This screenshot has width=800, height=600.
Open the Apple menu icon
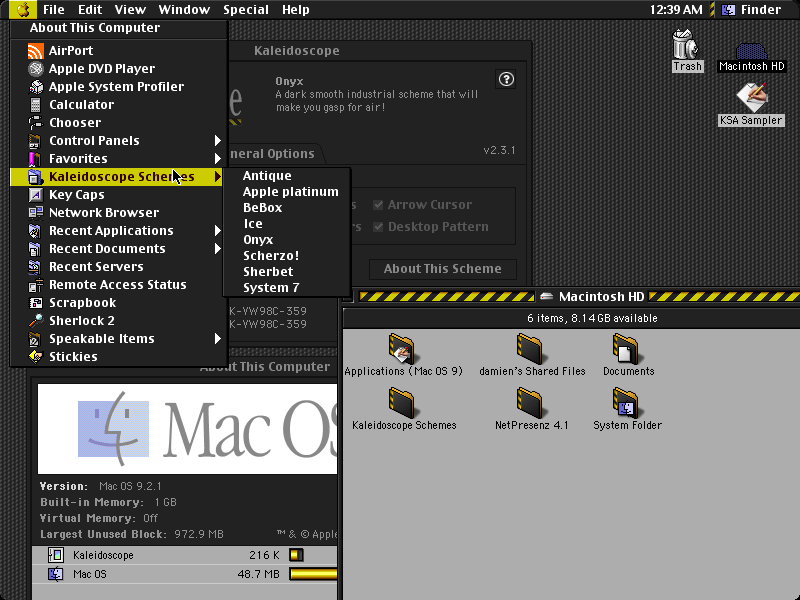23,9
